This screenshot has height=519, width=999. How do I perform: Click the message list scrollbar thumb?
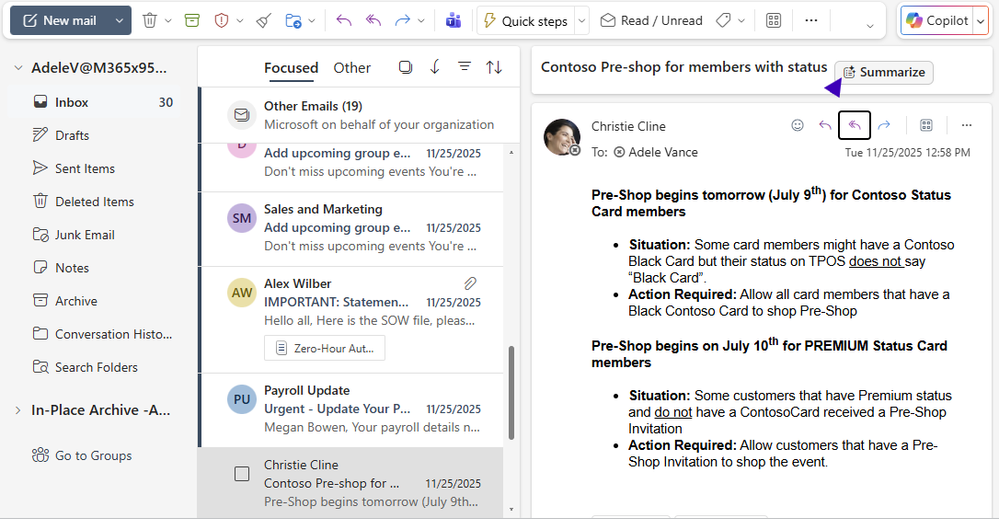511,393
